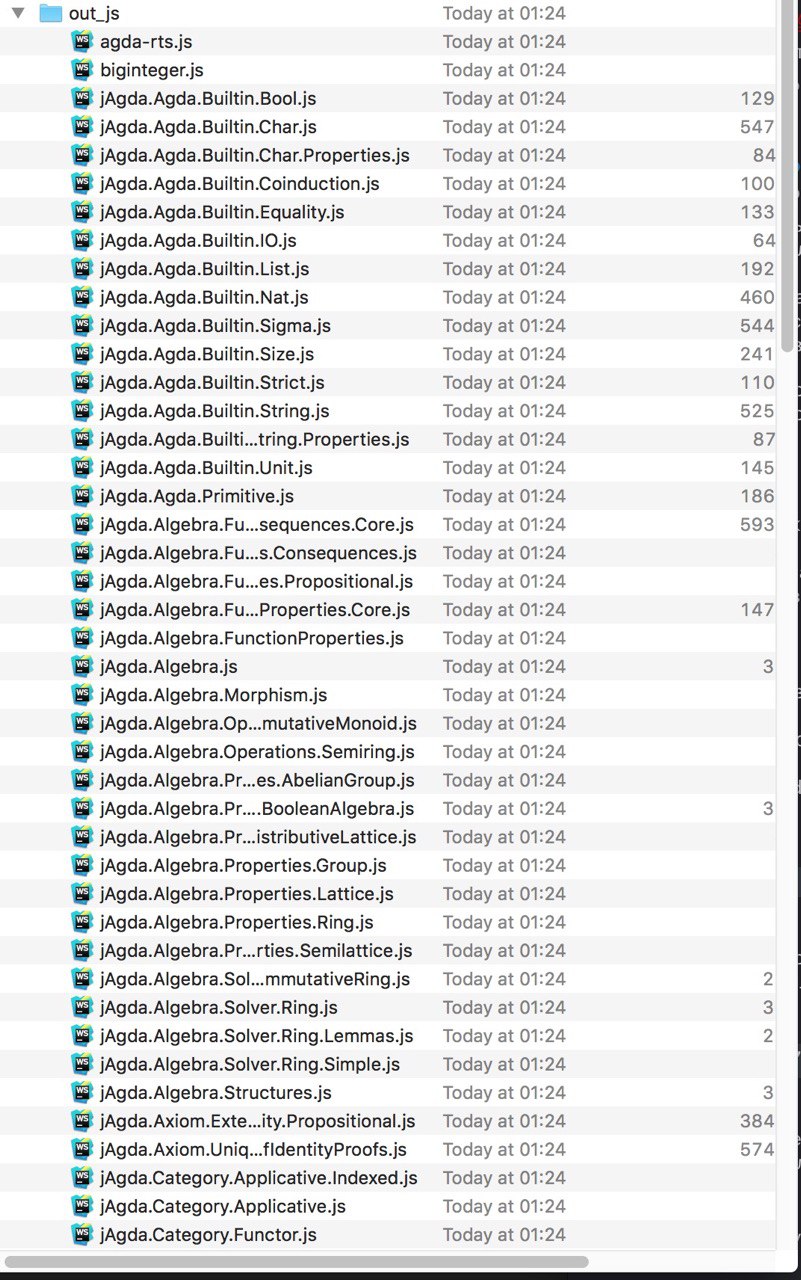Click icon of jAgda.Agda.Builtin.IO.js
Image resolution: width=801 pixels, height=1280 pixels.
[x=82, y=240]
